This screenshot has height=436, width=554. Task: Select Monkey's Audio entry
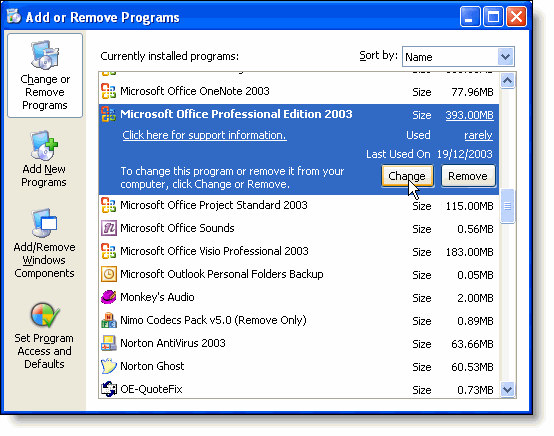tap(299, 297)
